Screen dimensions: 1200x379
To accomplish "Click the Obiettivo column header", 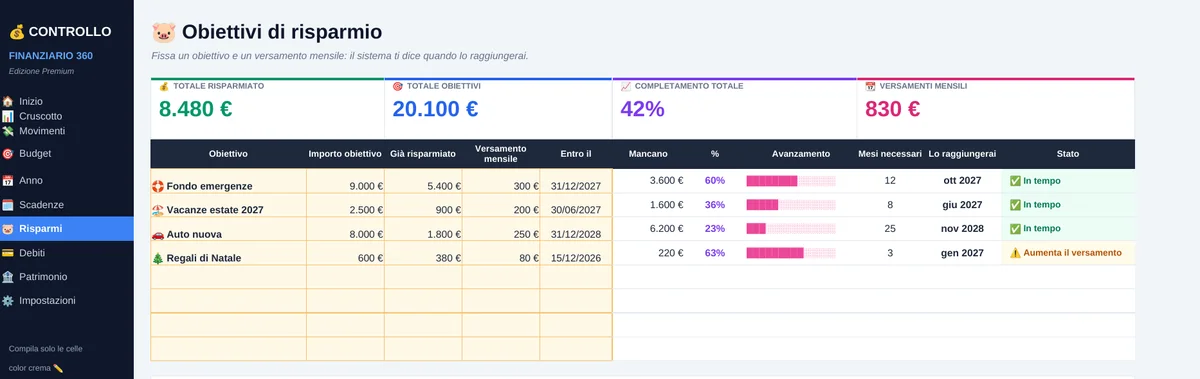I will tap(228, 154).
